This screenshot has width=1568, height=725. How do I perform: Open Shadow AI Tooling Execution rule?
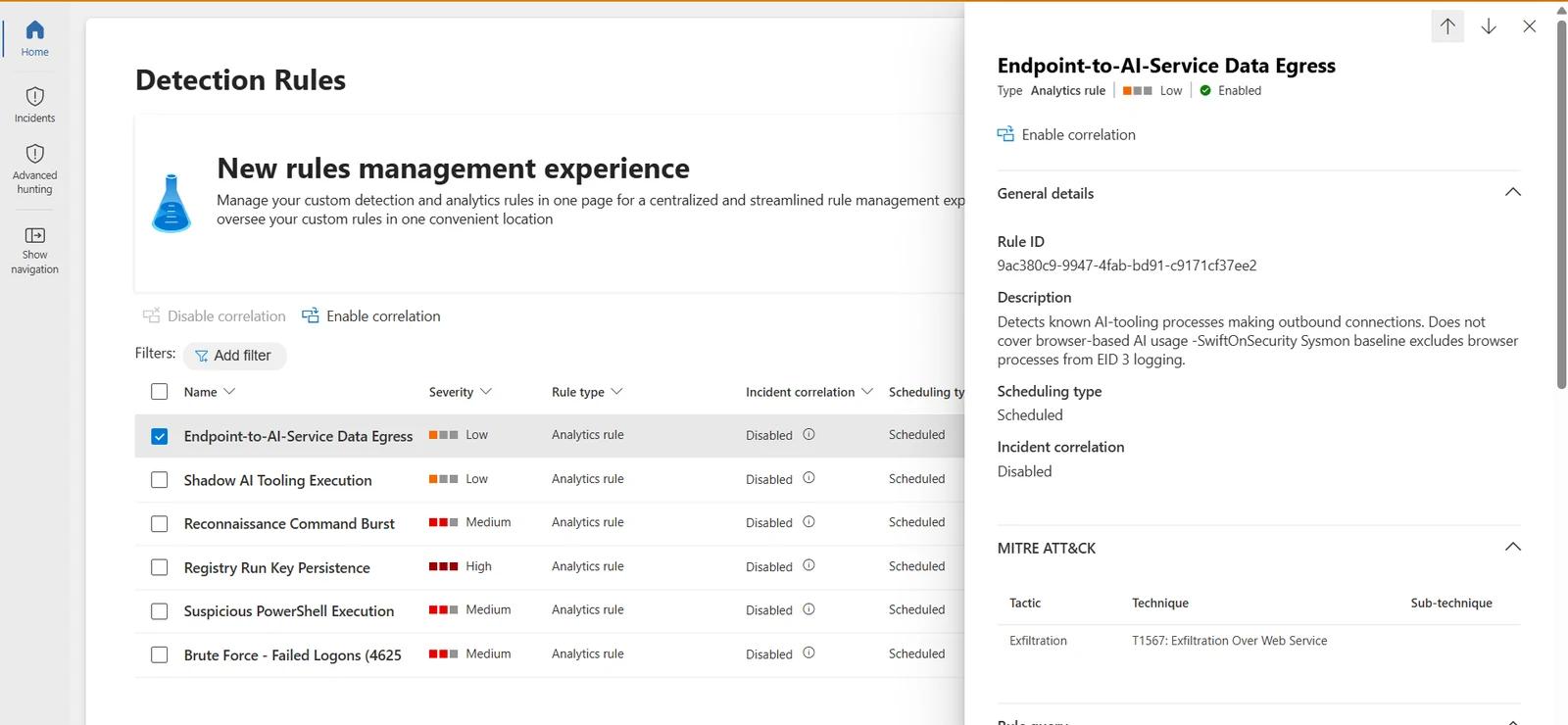[278, 480]
